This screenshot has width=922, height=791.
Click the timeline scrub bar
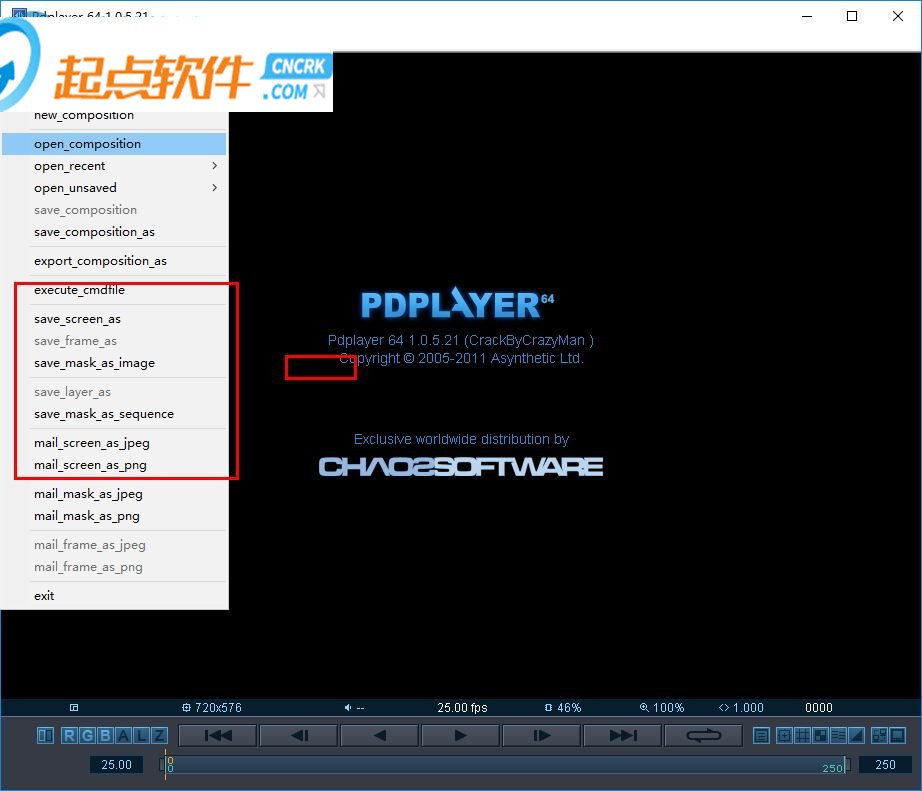(505, 765)
